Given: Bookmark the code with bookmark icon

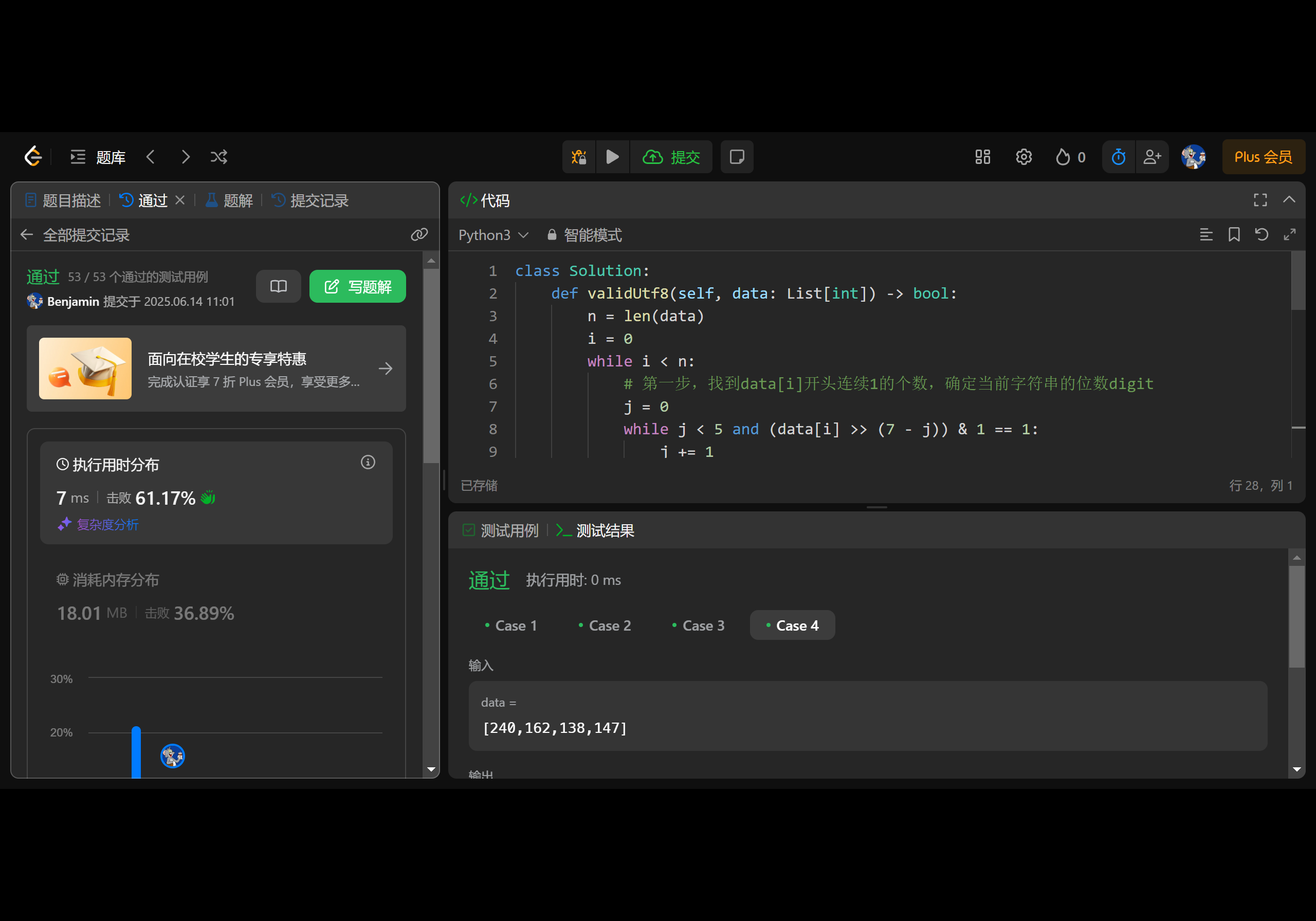Looking at the screenshot, I should tap(1233, 234).
